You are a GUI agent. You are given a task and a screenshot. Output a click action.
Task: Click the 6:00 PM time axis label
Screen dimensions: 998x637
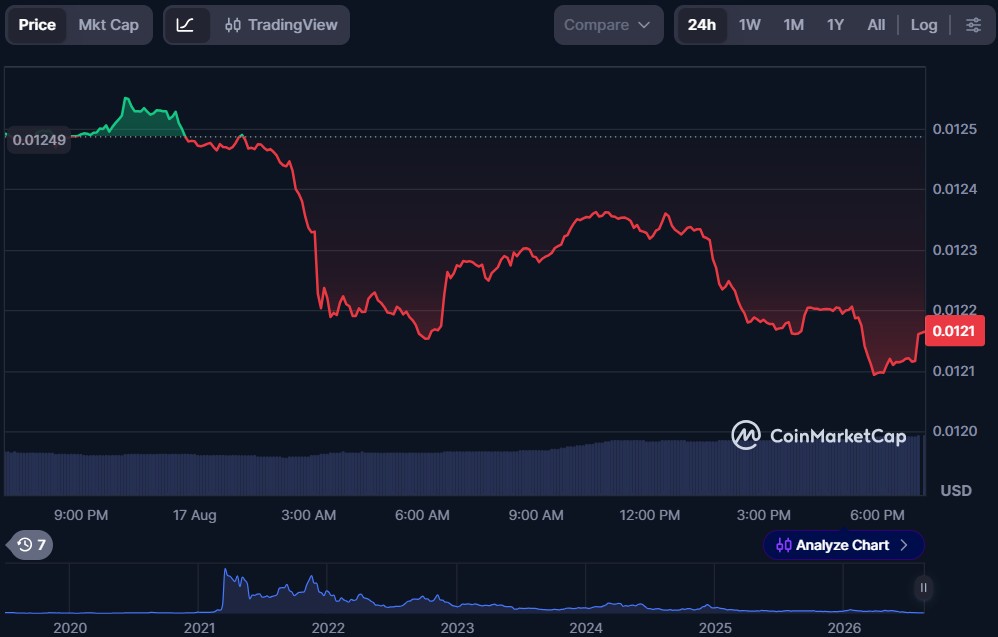coord(877,515)
